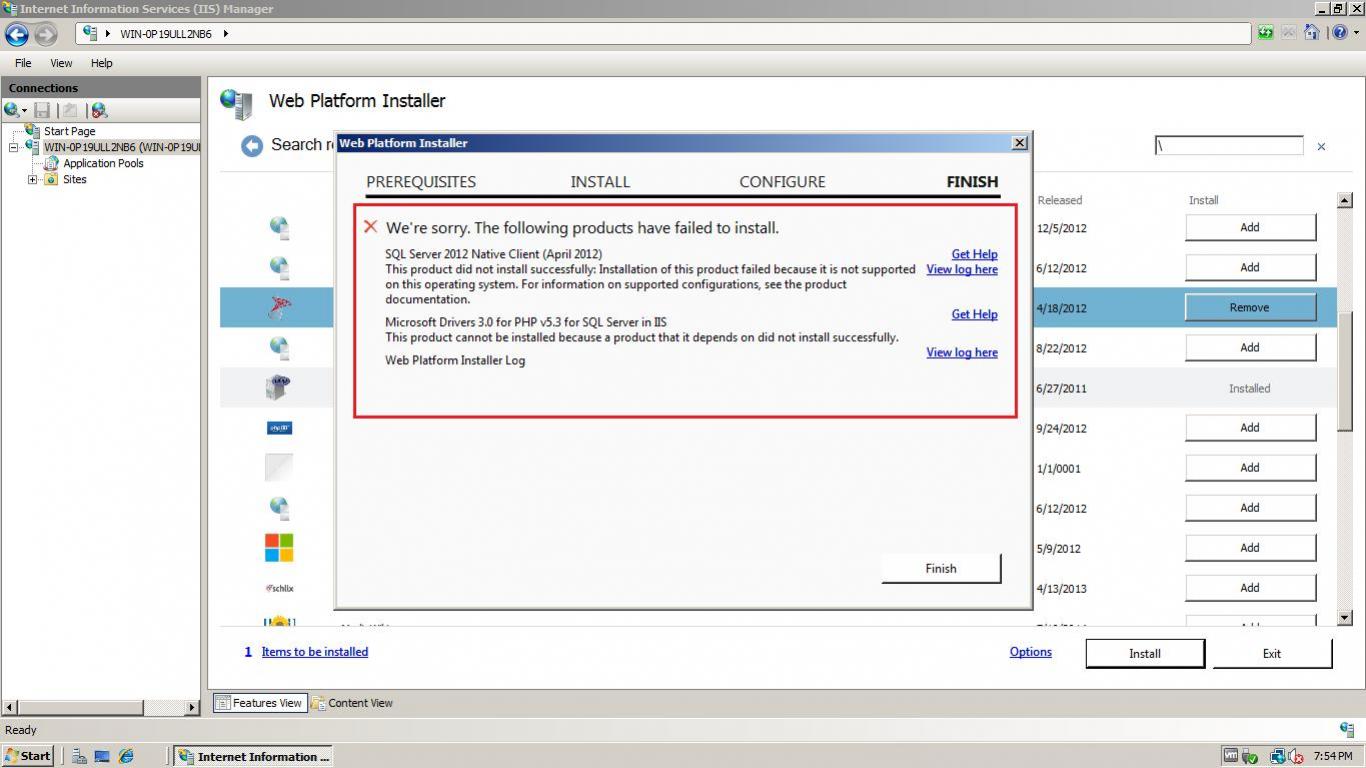Go to Home via the house icon
1366x768 pixels.
pos(1311,33)
